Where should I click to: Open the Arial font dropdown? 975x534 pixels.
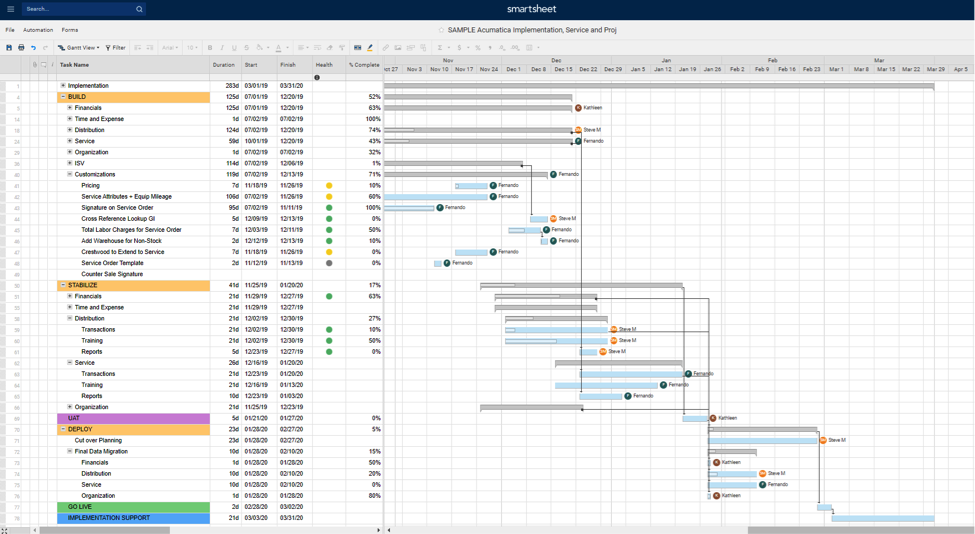click(x=170, y=47)
